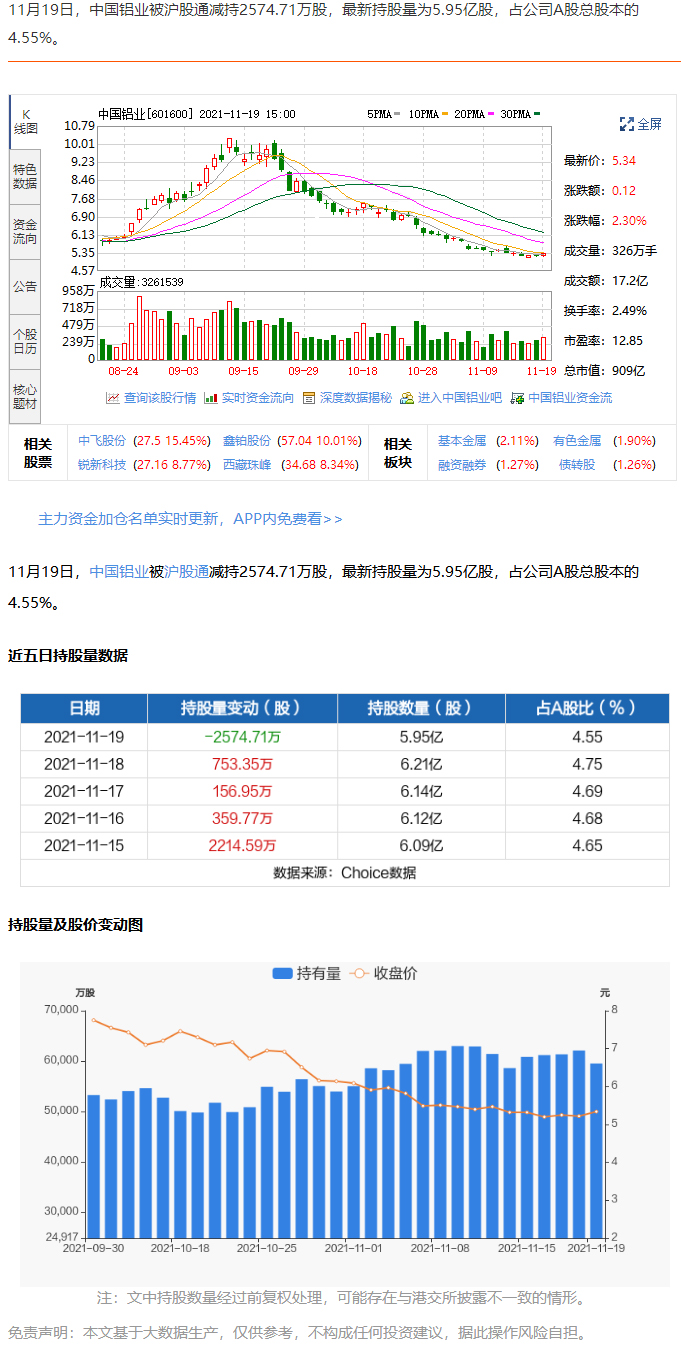
Task: Click the stock title 中国铝业[601600]
Action: point(145,114)
